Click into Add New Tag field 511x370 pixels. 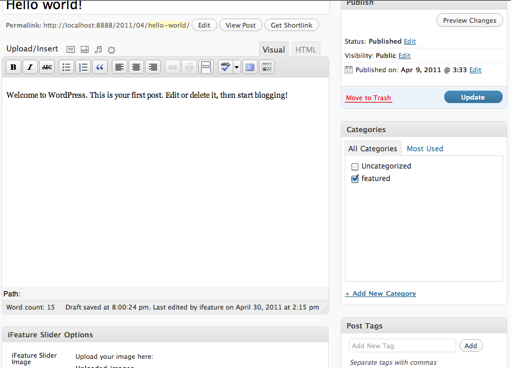click(402, 346)
